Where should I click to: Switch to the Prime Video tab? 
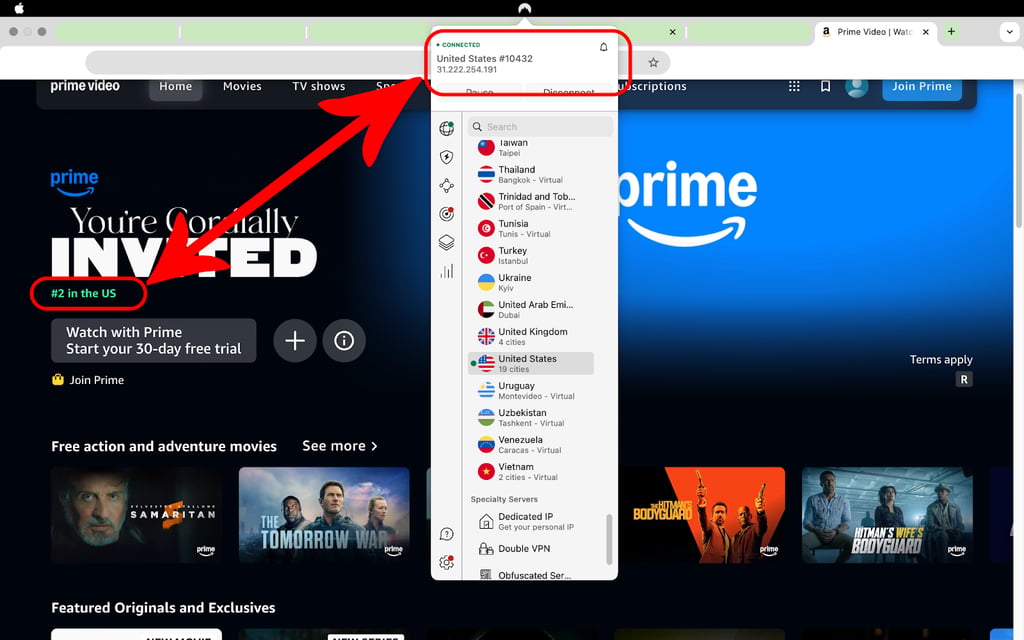(875, 31)
